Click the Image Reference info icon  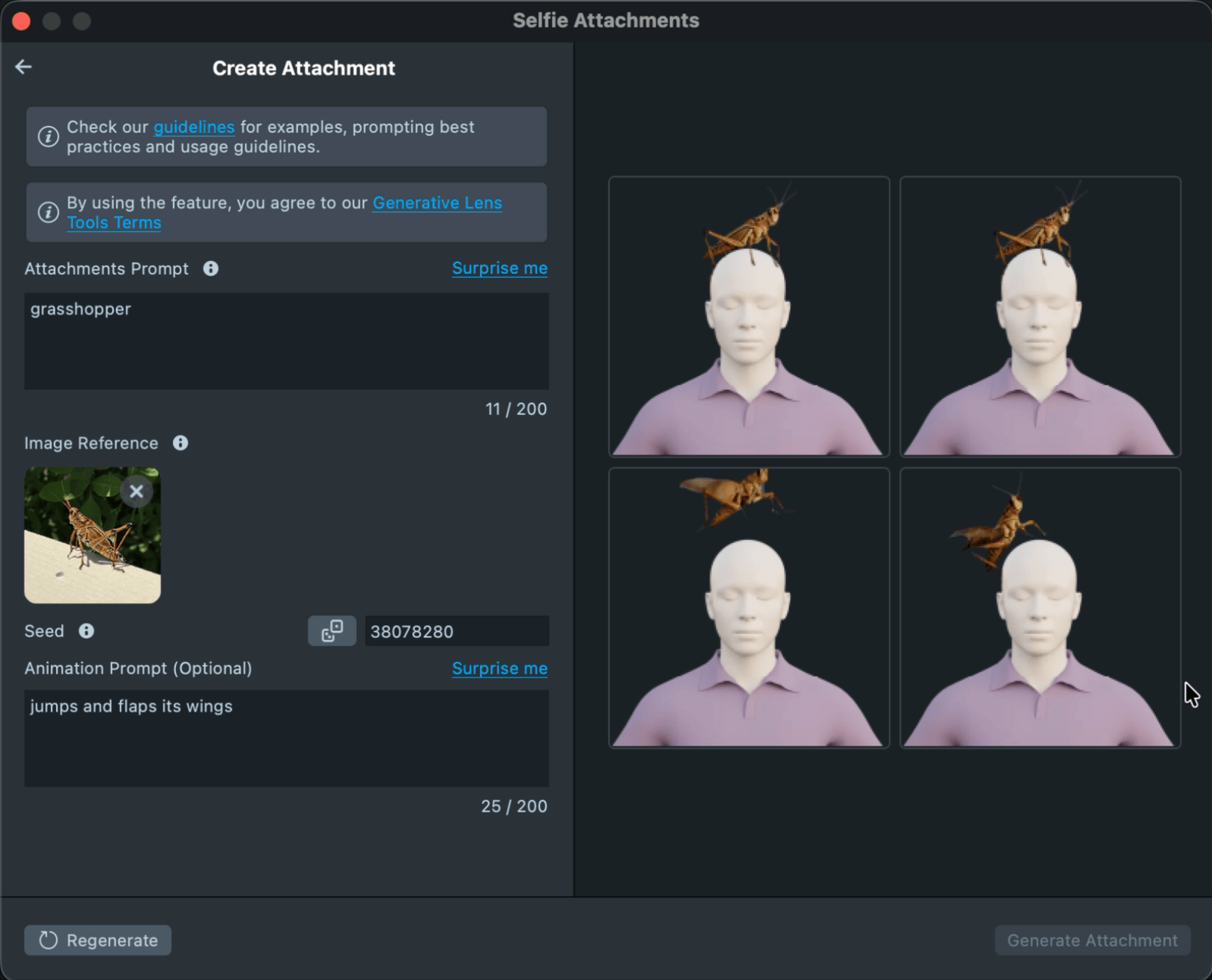click(x=181, y=443)
